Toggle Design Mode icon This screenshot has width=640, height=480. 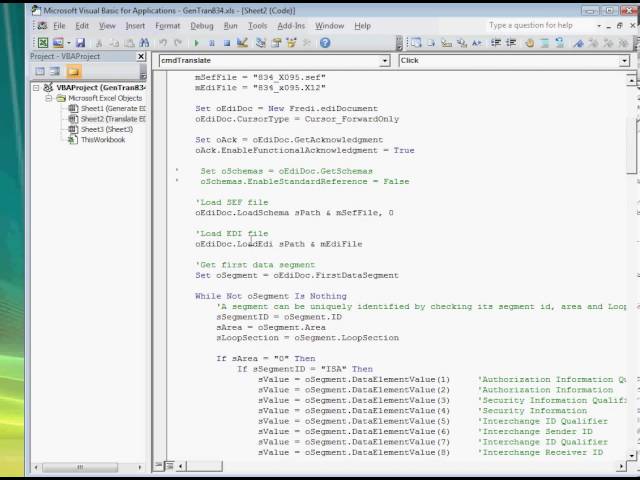[x=242, y=42]
